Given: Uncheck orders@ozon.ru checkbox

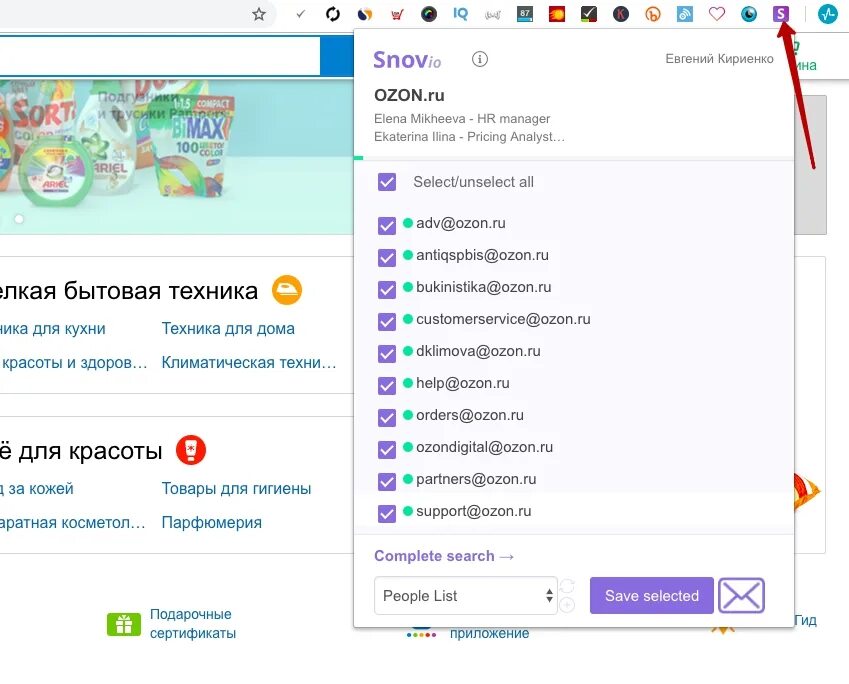Looking at the screenshot, I should [387, 417].
